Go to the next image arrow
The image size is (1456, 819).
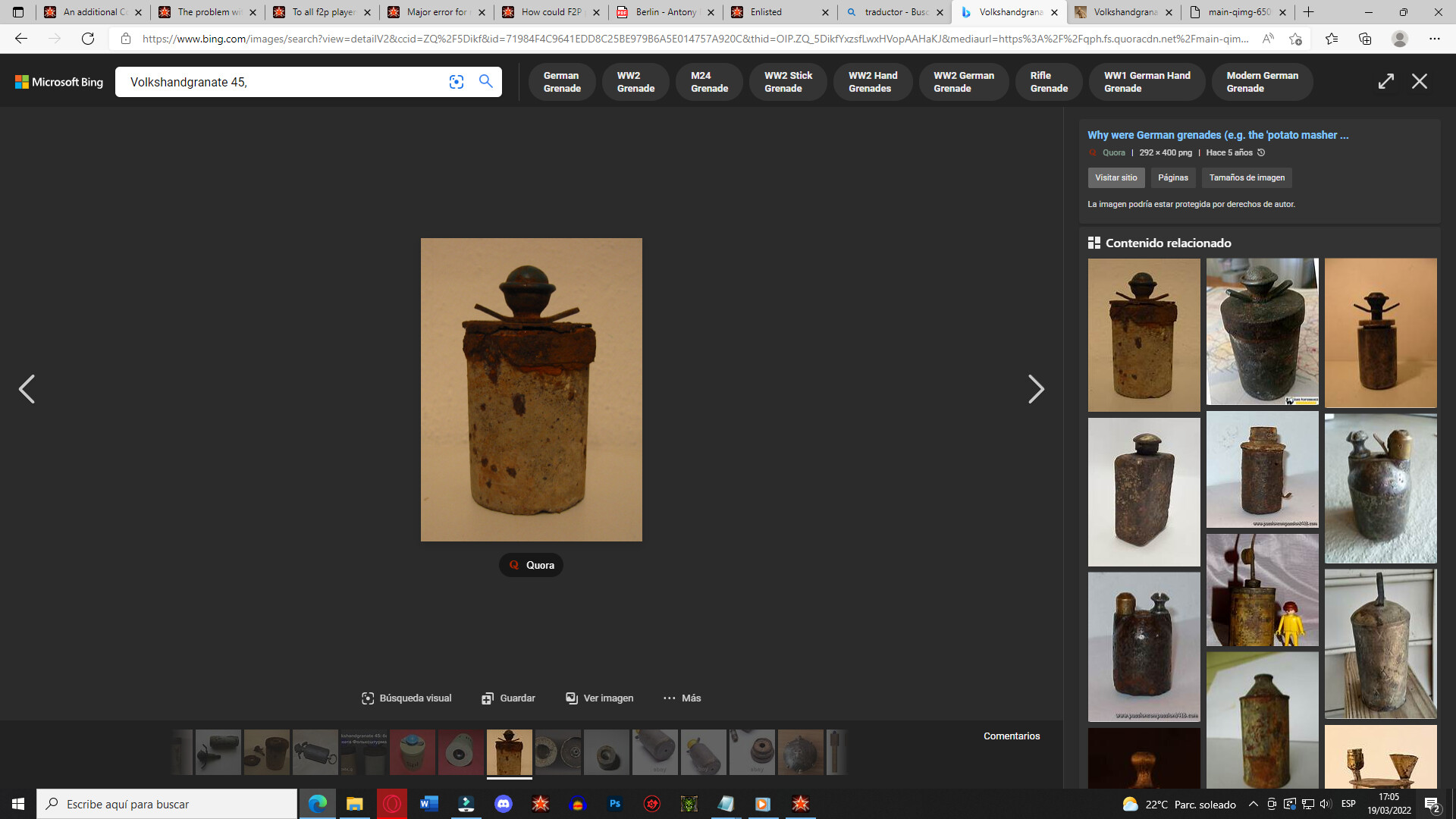[1035, 389]
